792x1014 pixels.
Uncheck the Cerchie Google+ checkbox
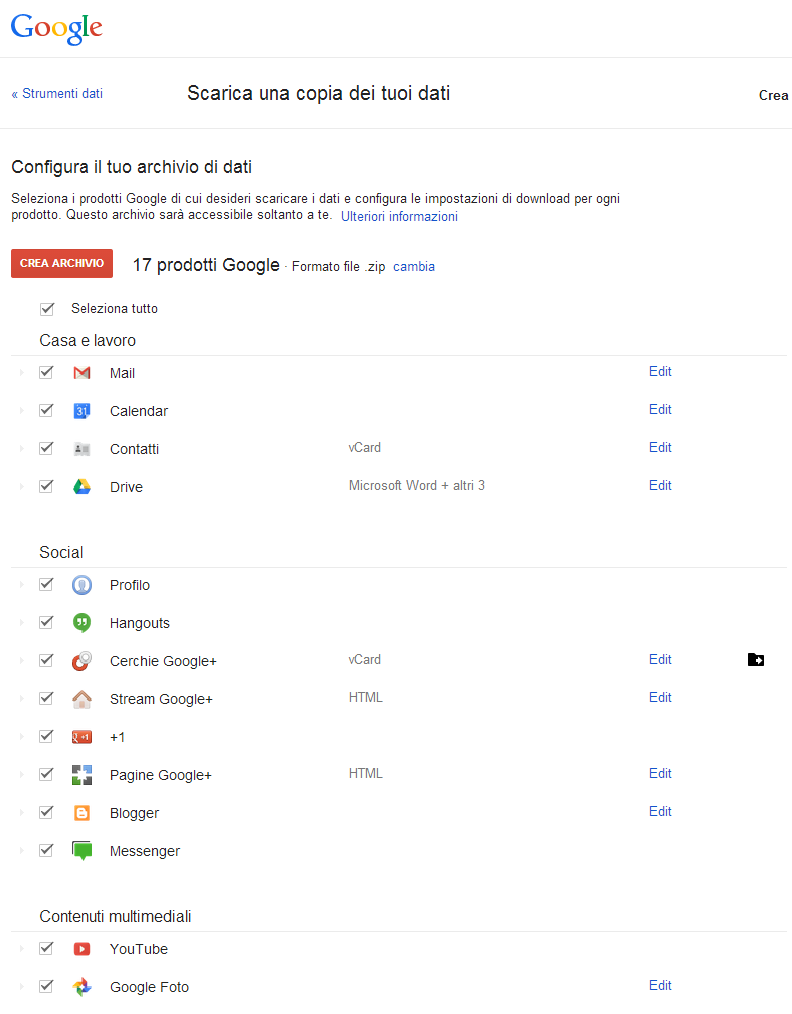46,660
